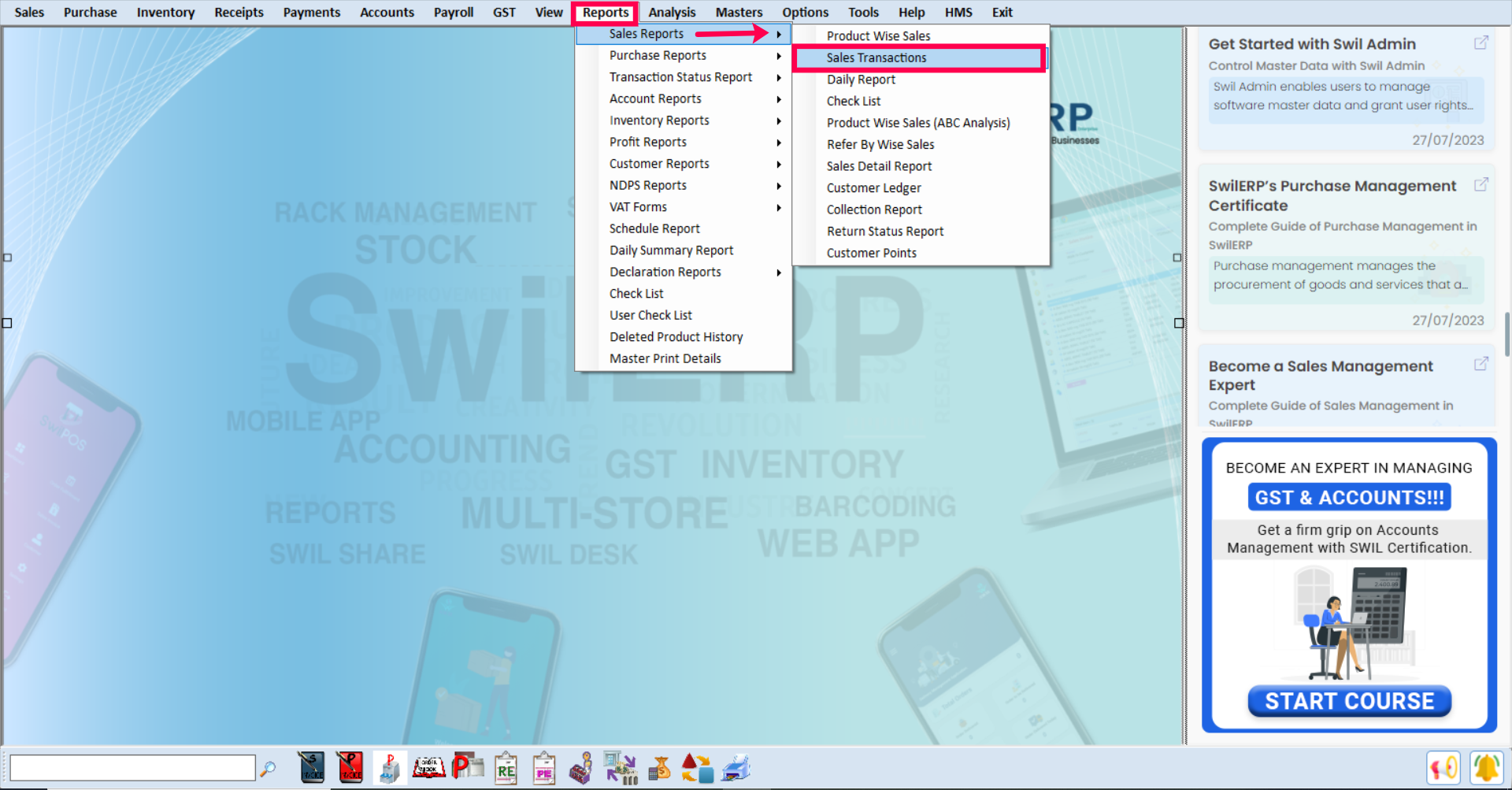Click the START COURSE button
This screenshot has height=790, width=1512.
[x=1349, y=701]
